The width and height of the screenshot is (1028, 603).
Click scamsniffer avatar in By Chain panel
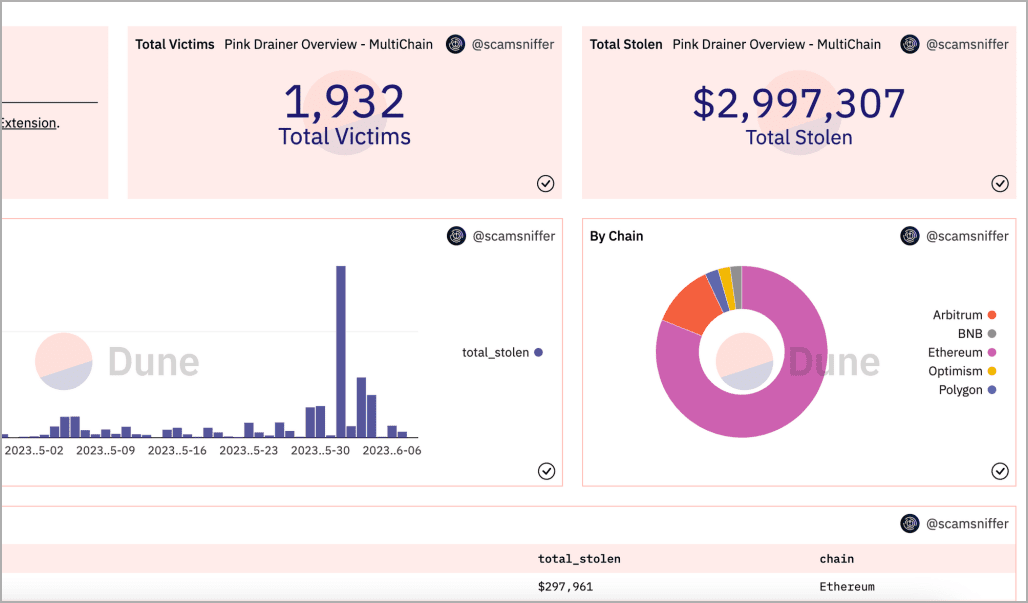coord(910,236)
